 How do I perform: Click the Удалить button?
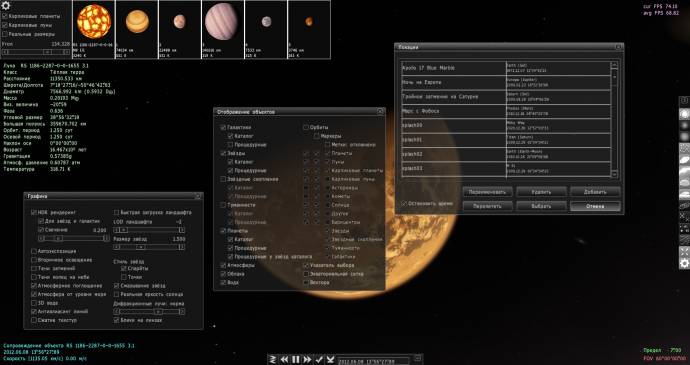click(x=541, y=192)
